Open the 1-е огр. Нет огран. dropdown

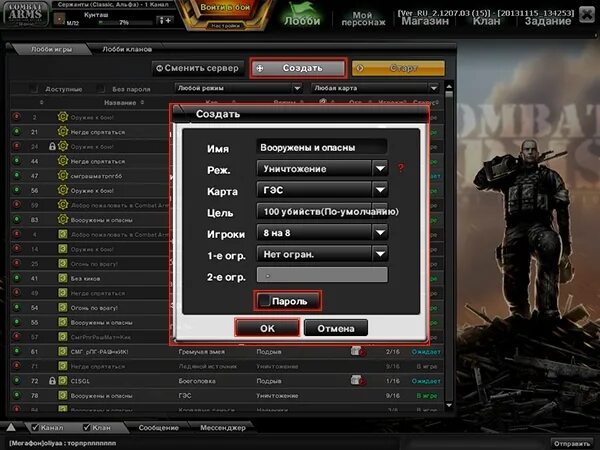[x=323, y=254]
